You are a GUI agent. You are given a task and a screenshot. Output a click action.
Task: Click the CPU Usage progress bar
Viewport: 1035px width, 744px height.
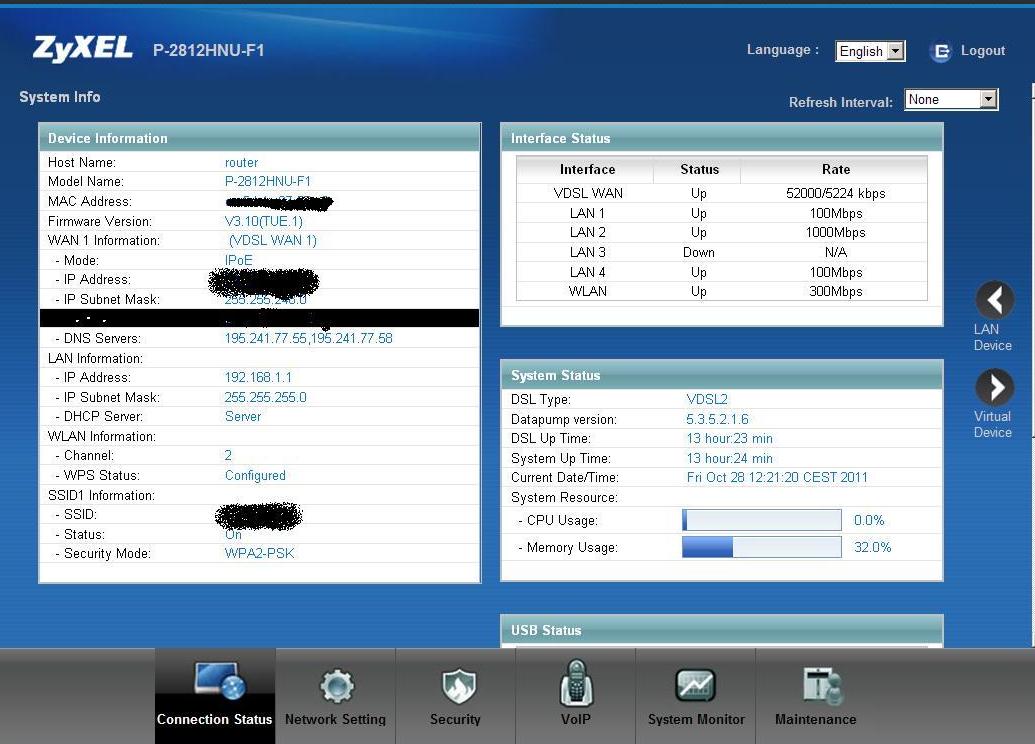762,520
